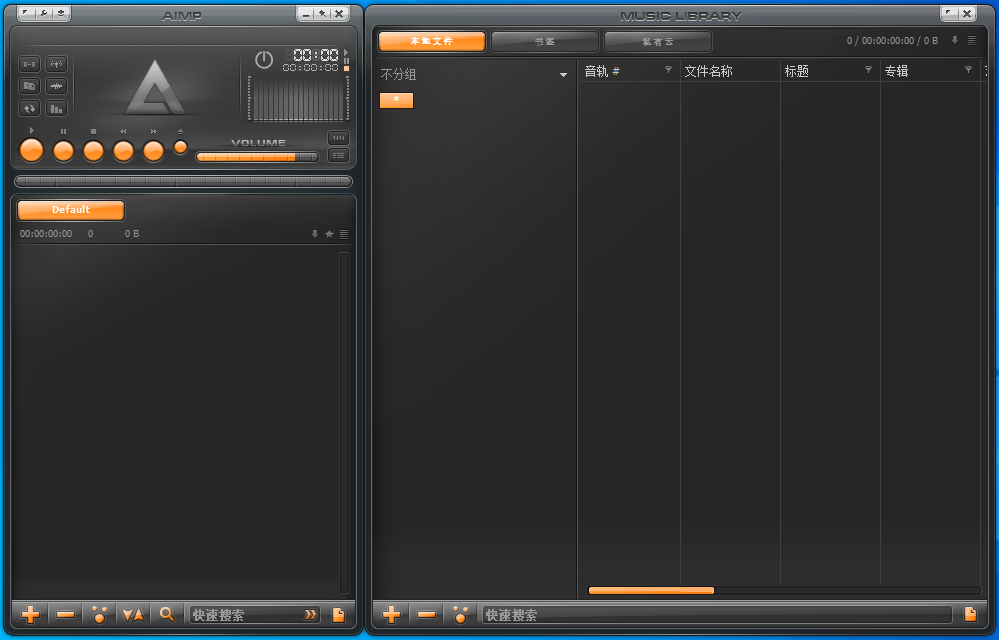Click the visualization spectrum display

click(x=298, y=99)
